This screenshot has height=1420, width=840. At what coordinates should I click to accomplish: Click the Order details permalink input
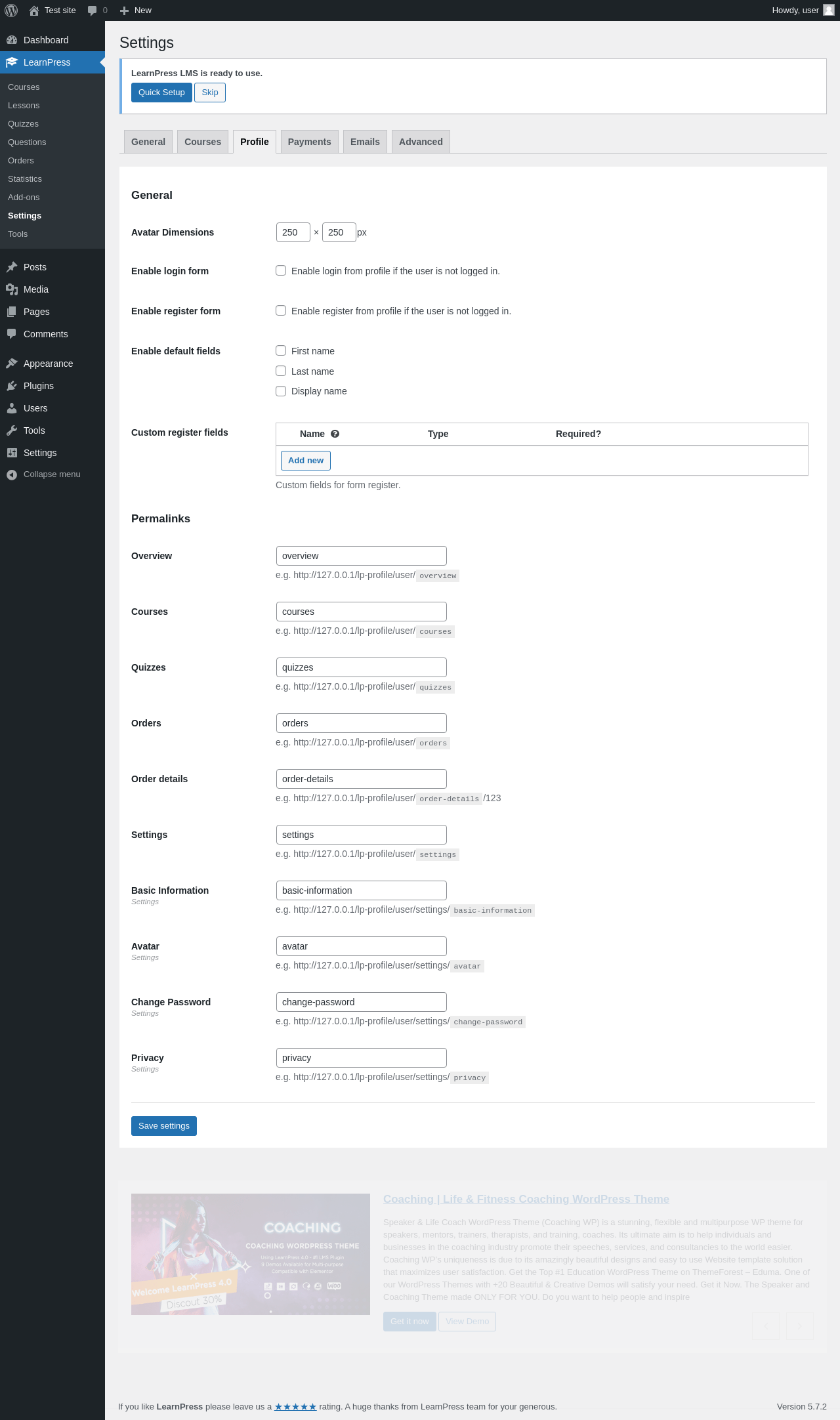tap(362, 779)
